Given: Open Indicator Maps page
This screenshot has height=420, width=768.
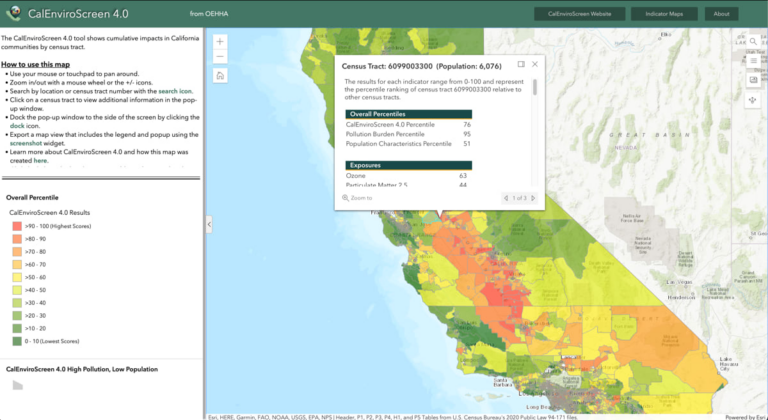Looking at the screenshot, I should [x=664, y=14].
